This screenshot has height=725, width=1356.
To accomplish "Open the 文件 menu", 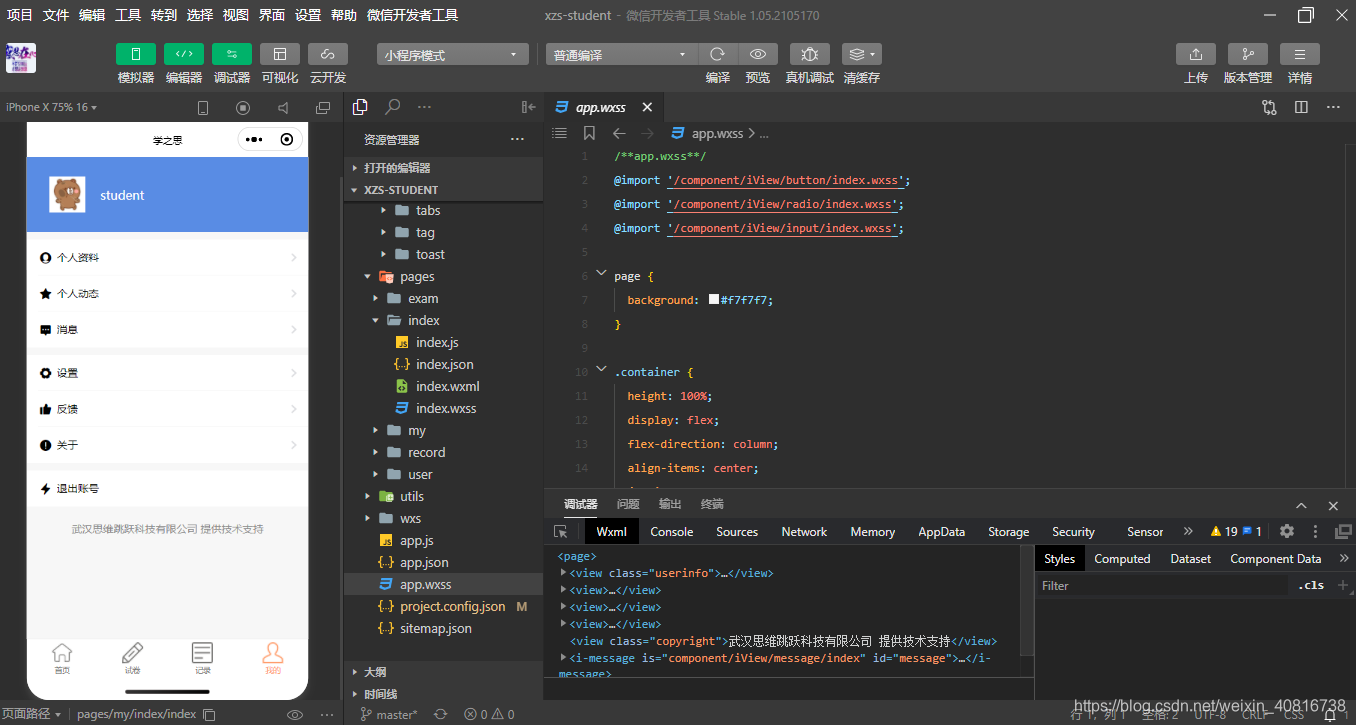I will (56, 15).
